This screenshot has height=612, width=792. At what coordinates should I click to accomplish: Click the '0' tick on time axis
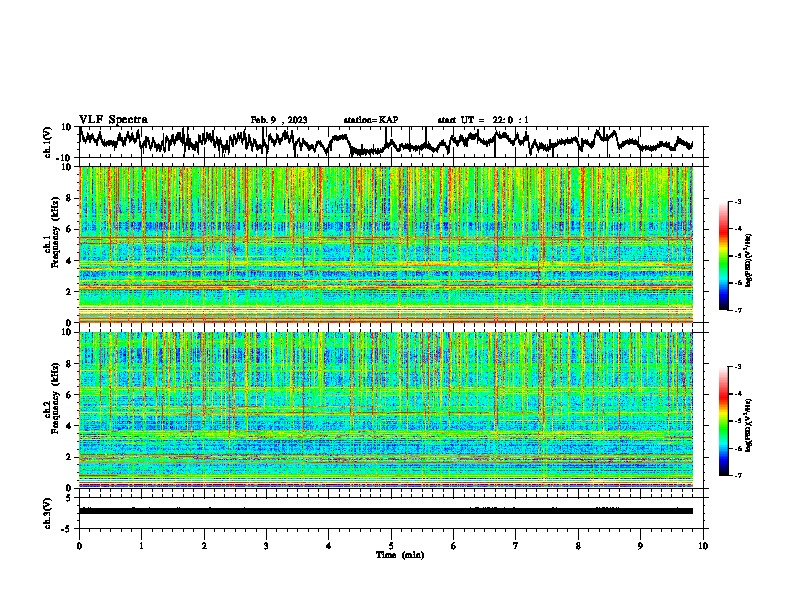point(79,546)
